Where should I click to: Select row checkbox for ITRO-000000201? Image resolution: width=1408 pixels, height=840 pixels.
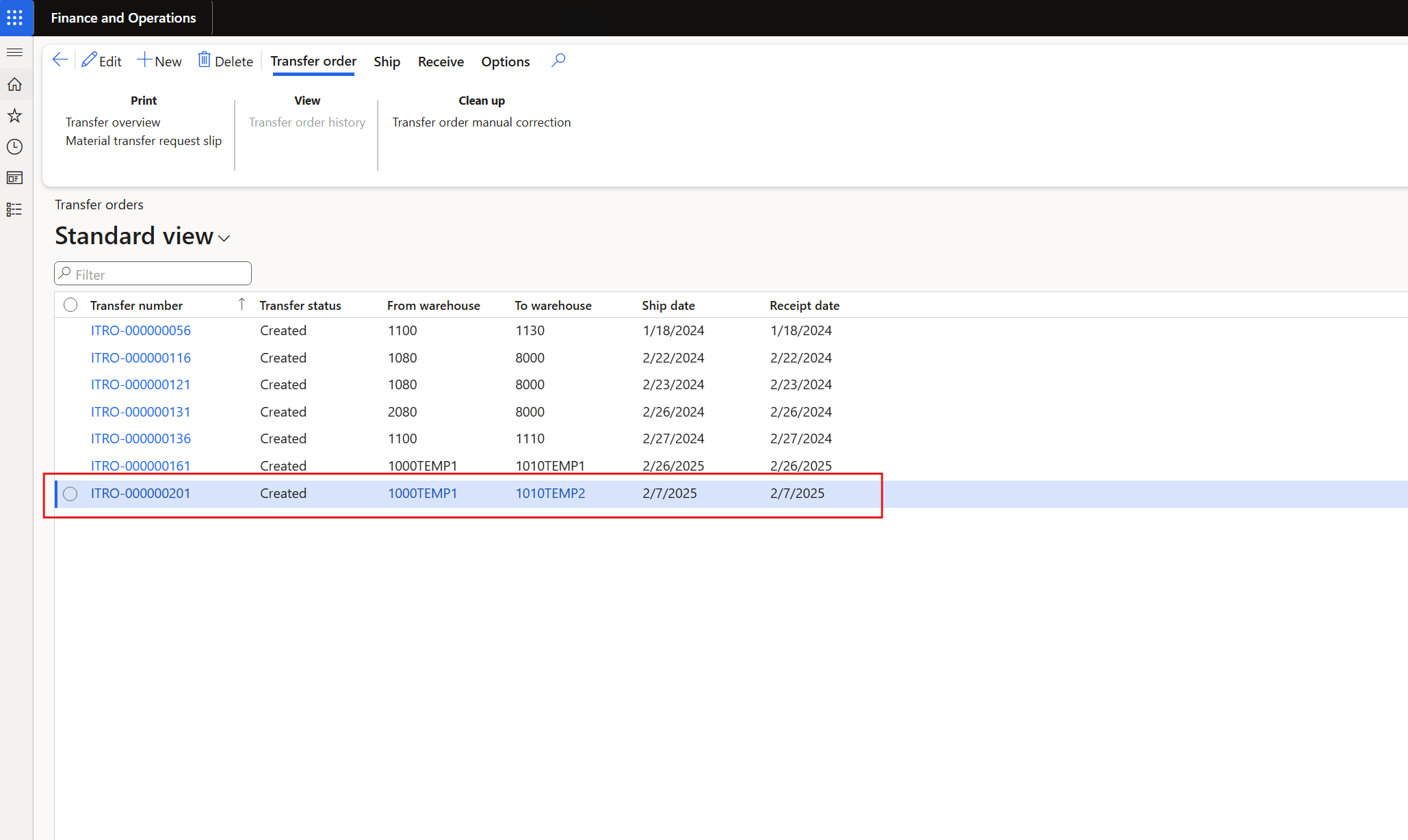[70, 494]
